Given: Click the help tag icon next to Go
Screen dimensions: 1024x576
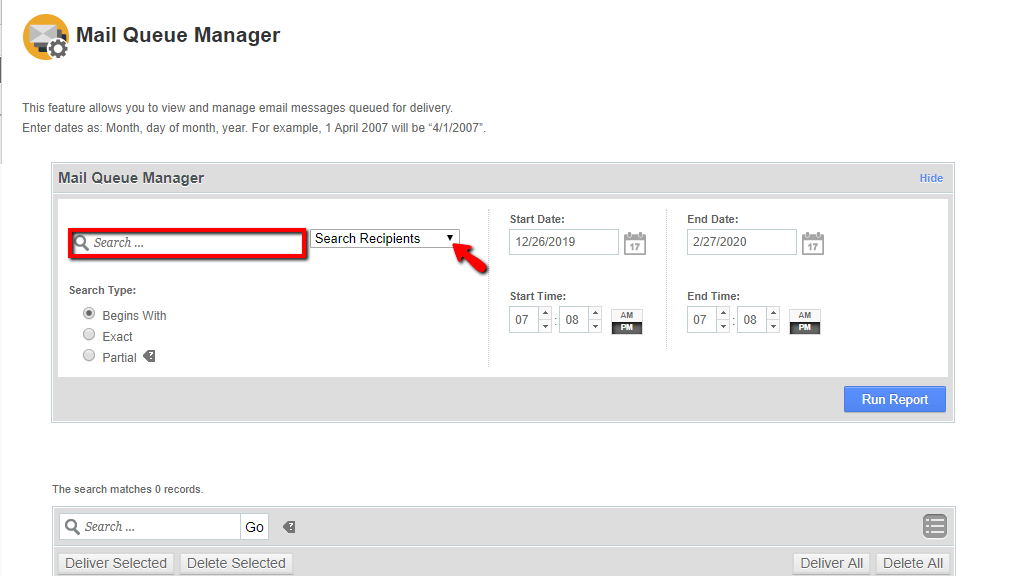Looking at the screenshot, I should pyautogui.click(x=289, y=527).
